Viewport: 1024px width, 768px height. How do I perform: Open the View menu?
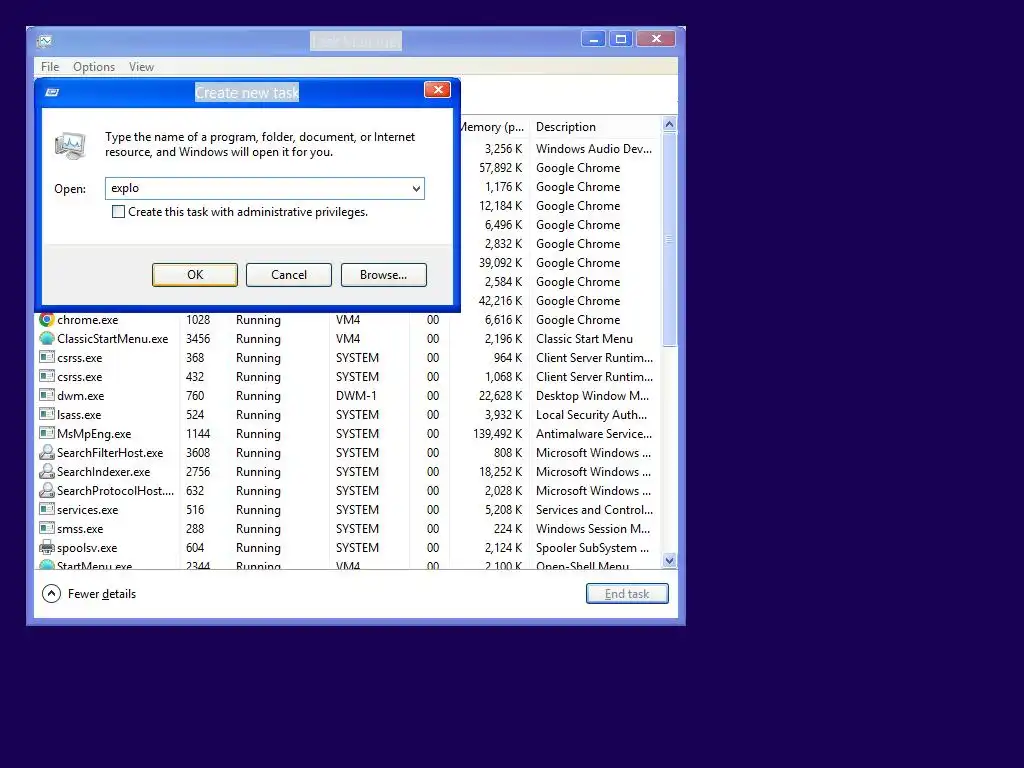[x=141, y=67]
